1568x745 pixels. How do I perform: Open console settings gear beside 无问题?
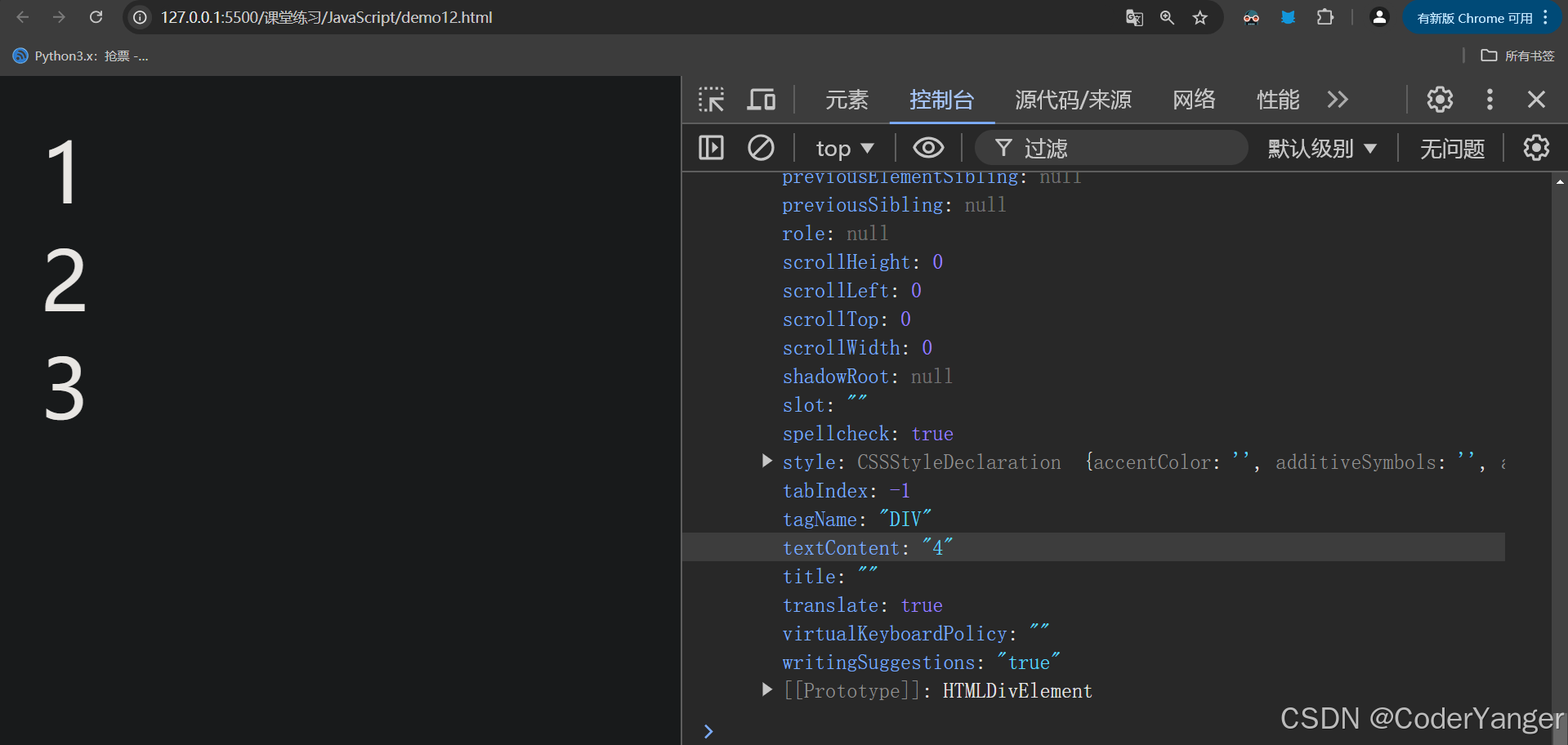1536,148
